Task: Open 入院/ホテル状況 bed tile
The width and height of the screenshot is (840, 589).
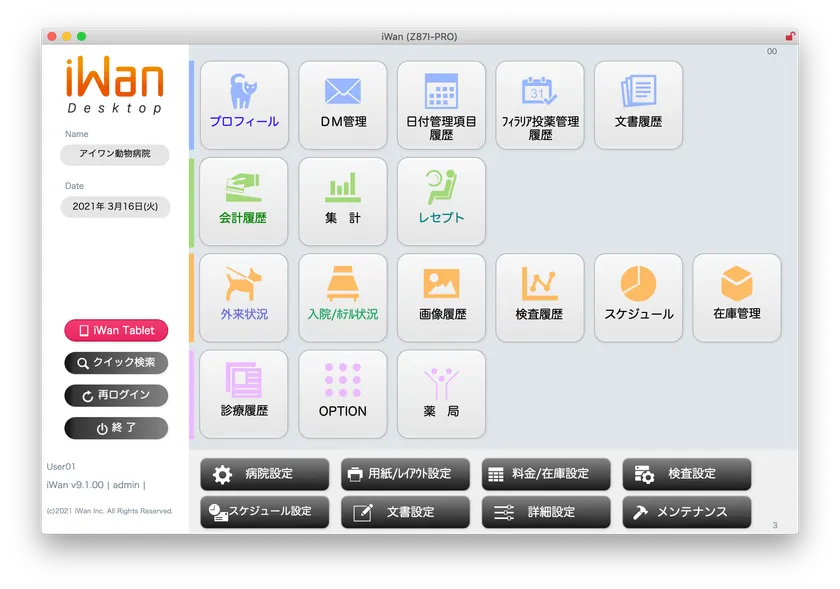Action: [x=343, y=298]
